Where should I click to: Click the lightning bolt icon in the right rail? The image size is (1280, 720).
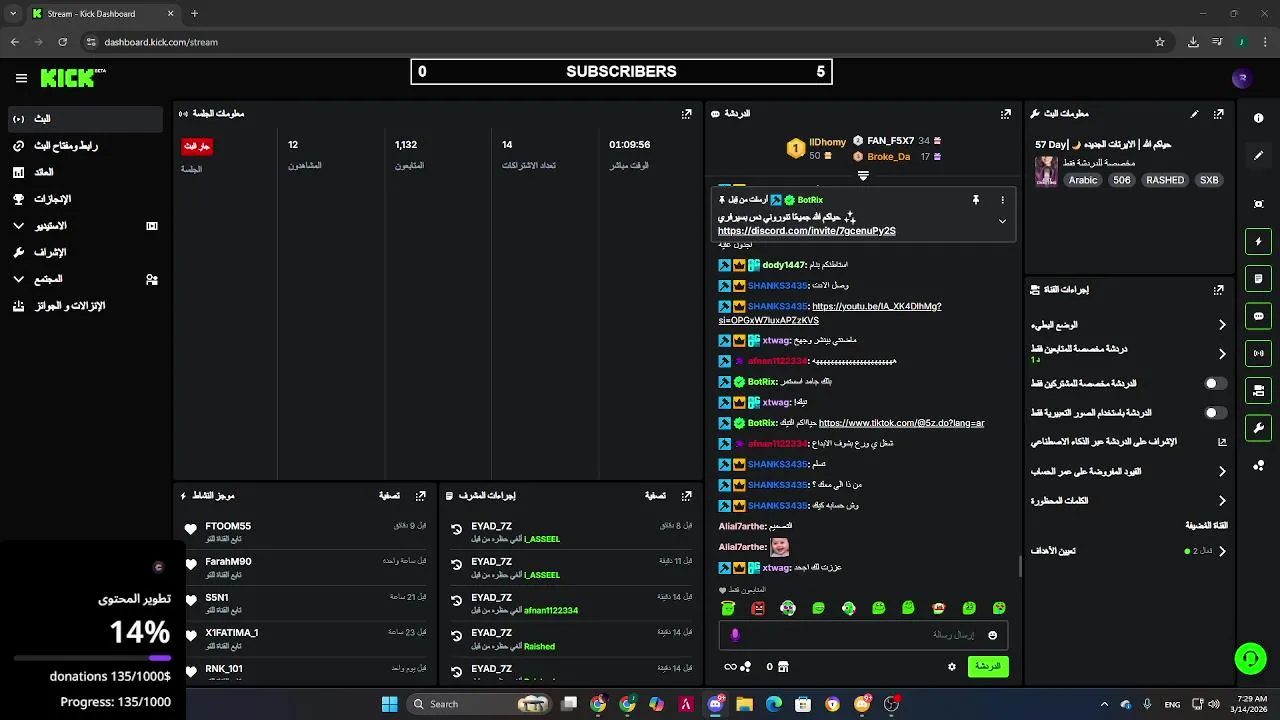click(x=1258, y=241)
